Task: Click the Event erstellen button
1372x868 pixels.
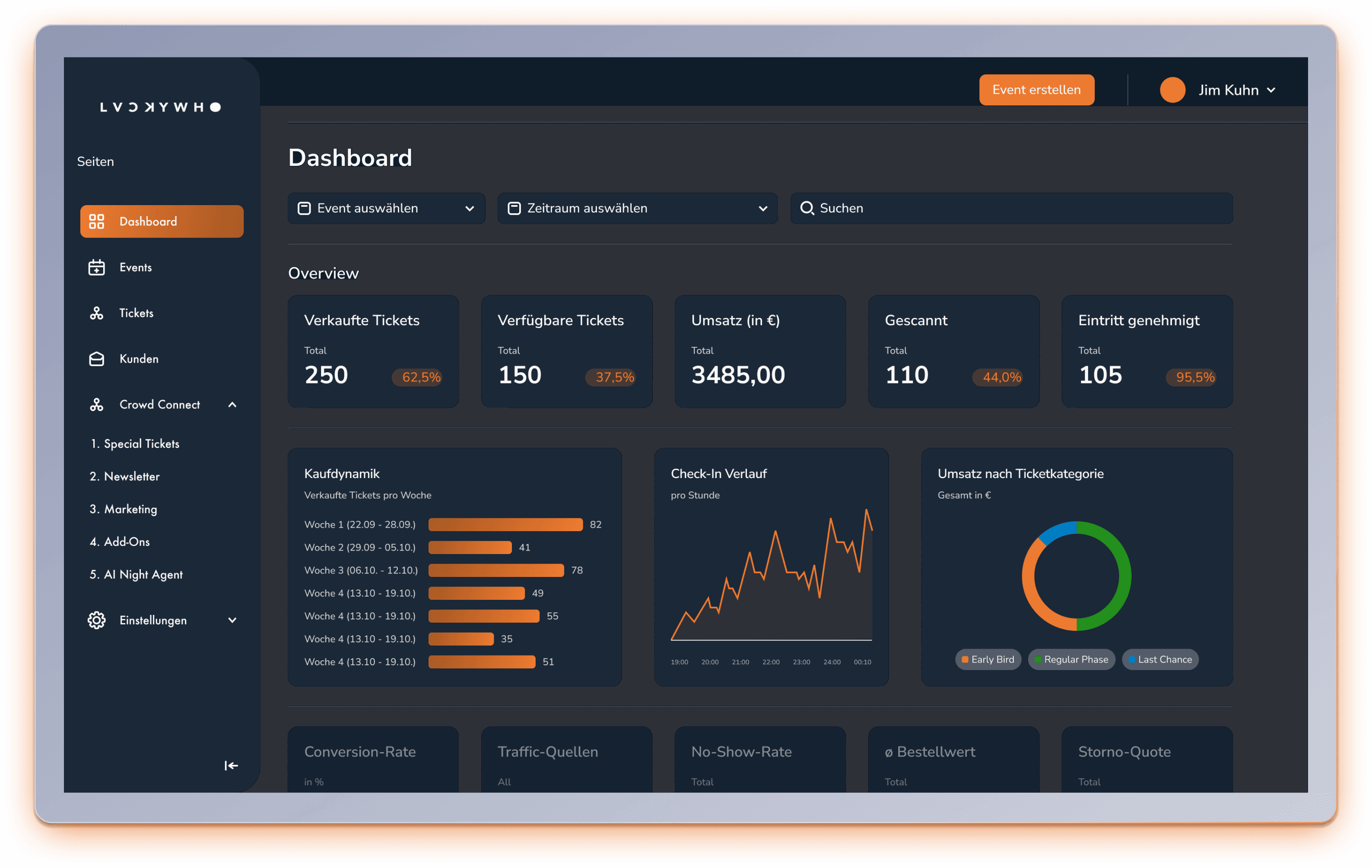Action: (1036, 90)
